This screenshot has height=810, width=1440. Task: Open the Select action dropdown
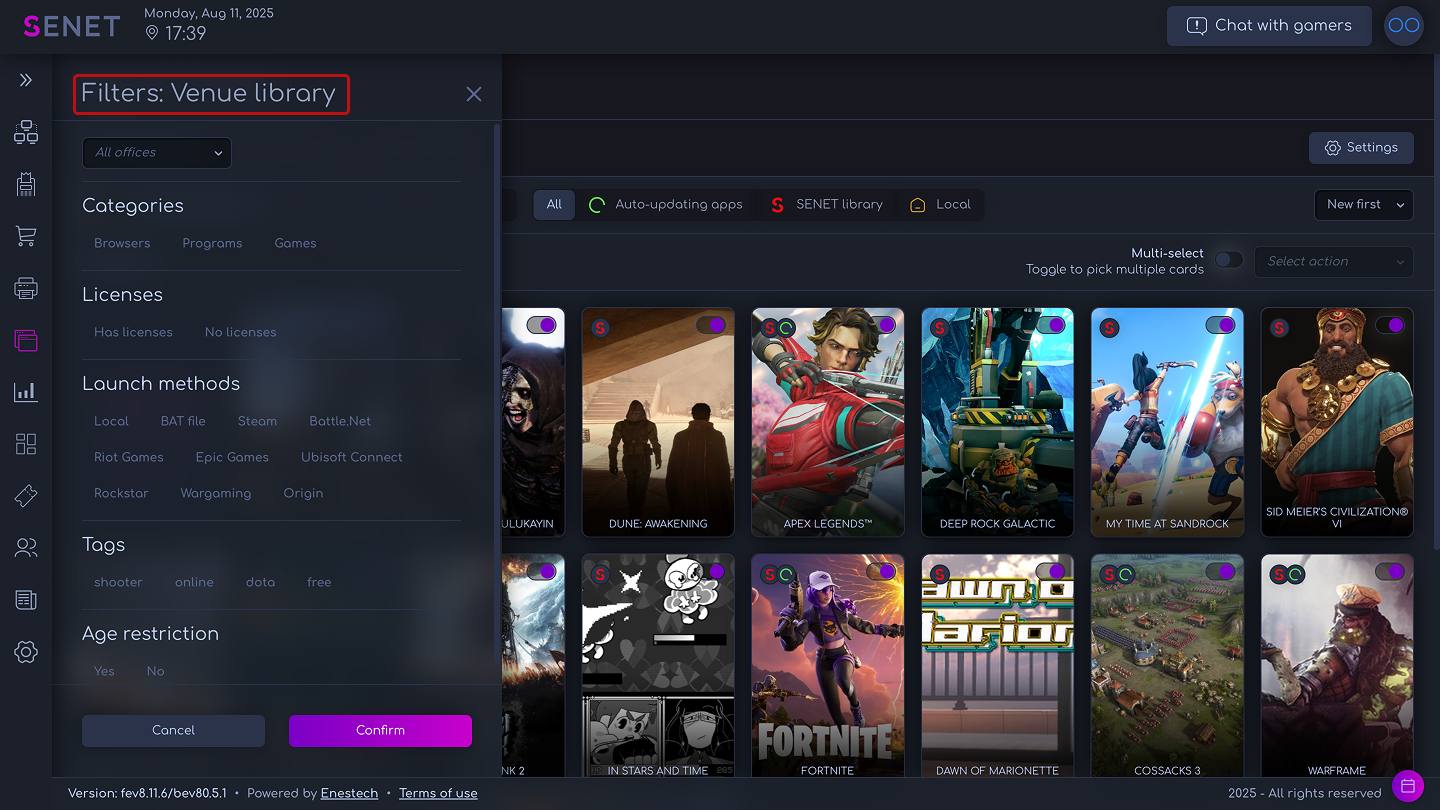(x=1334, y=261)
